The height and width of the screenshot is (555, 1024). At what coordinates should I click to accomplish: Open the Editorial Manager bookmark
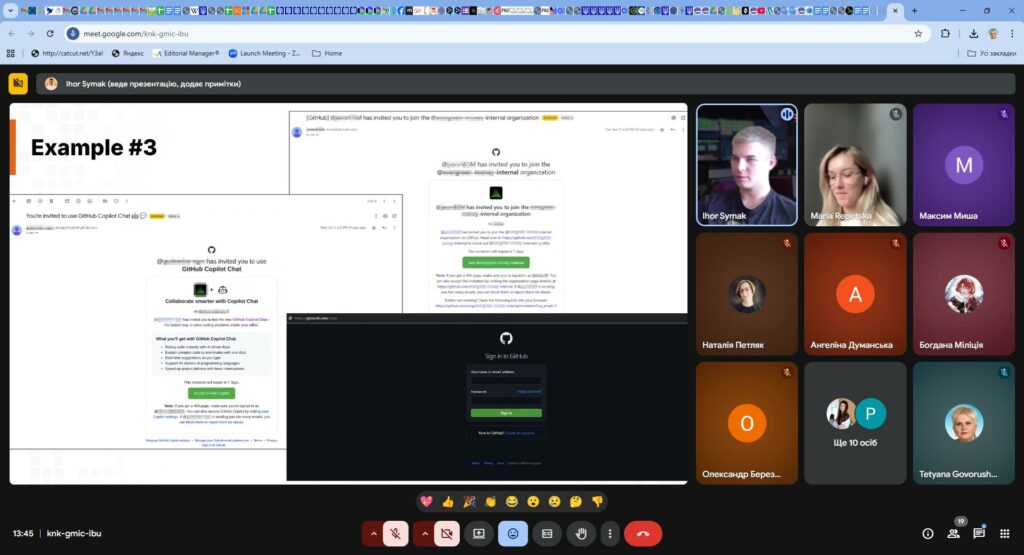click(184, 53)
